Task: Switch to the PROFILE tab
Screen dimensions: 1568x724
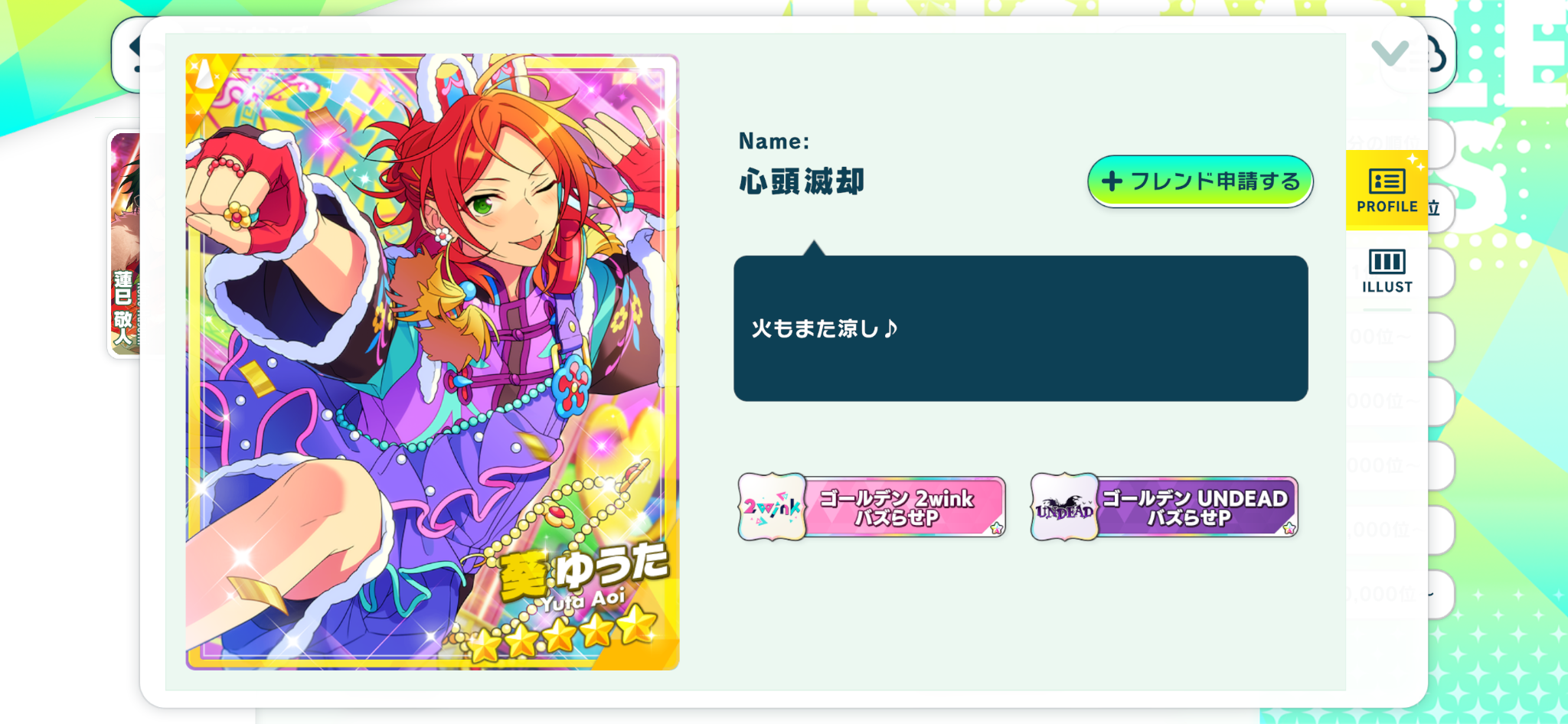Action: point(1387,190)
